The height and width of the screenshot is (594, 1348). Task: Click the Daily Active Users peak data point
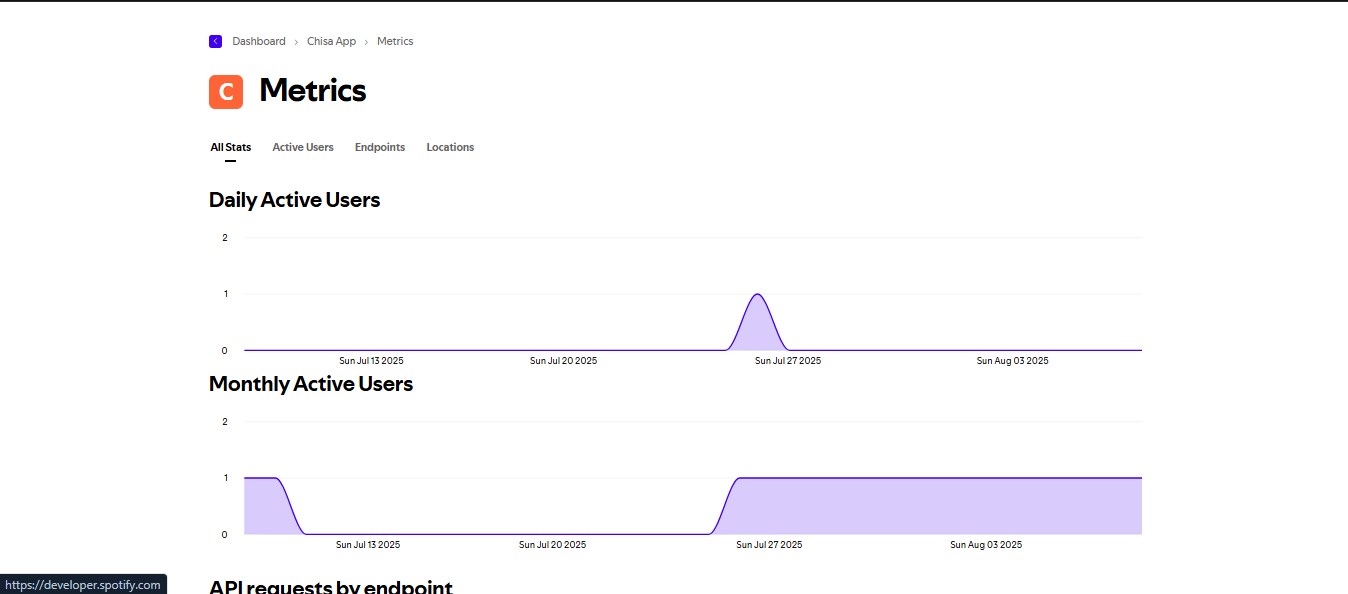758,294
